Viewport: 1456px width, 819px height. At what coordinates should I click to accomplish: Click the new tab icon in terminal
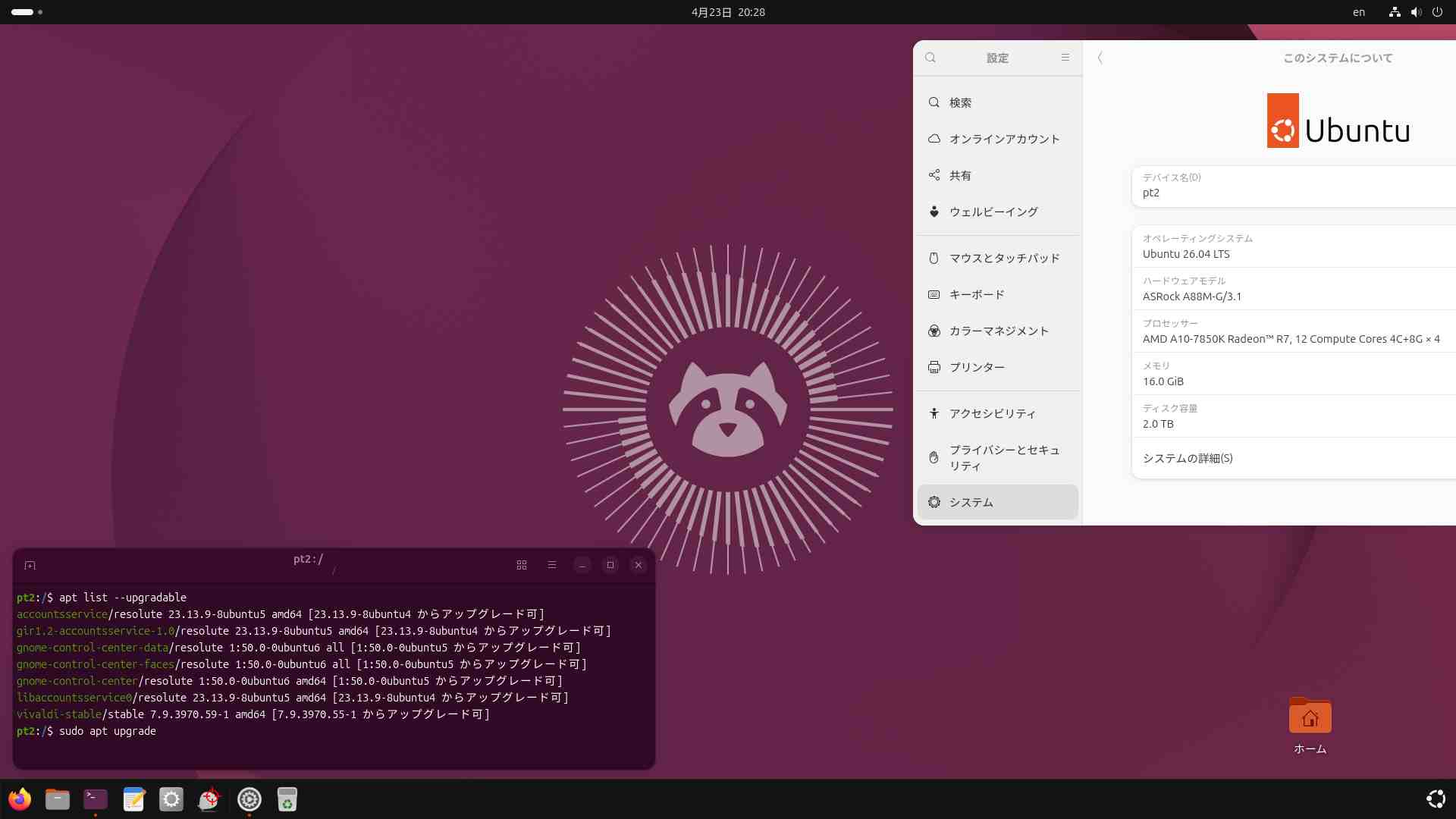(30, 565)
